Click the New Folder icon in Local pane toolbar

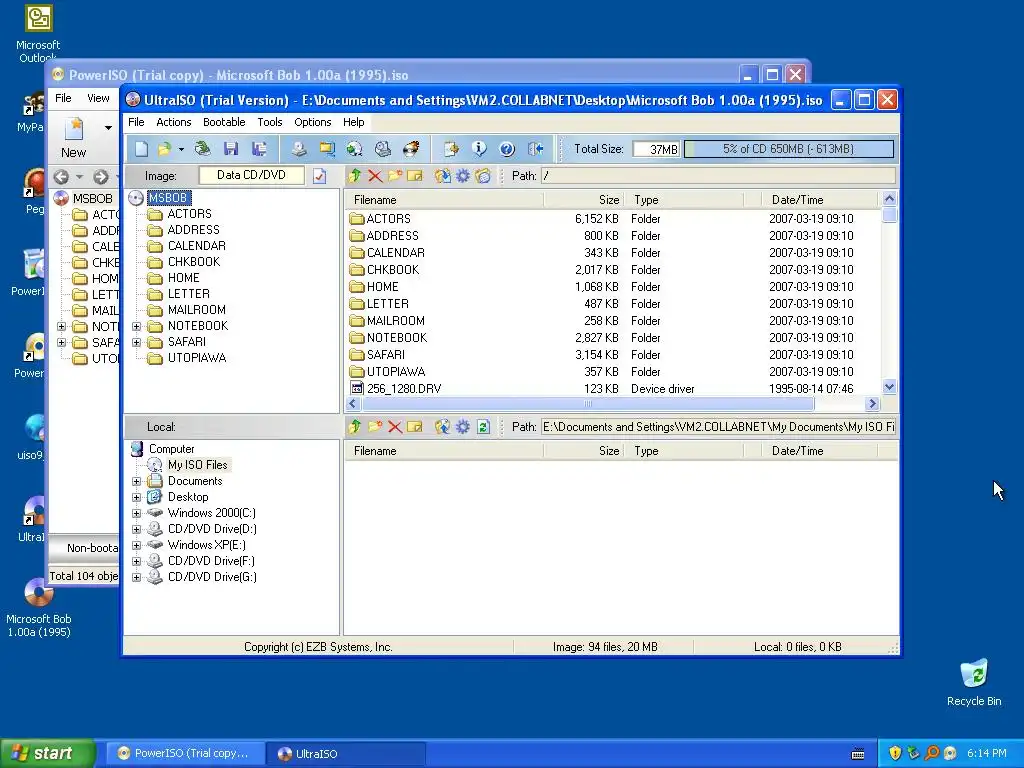(x=375, y=427)
